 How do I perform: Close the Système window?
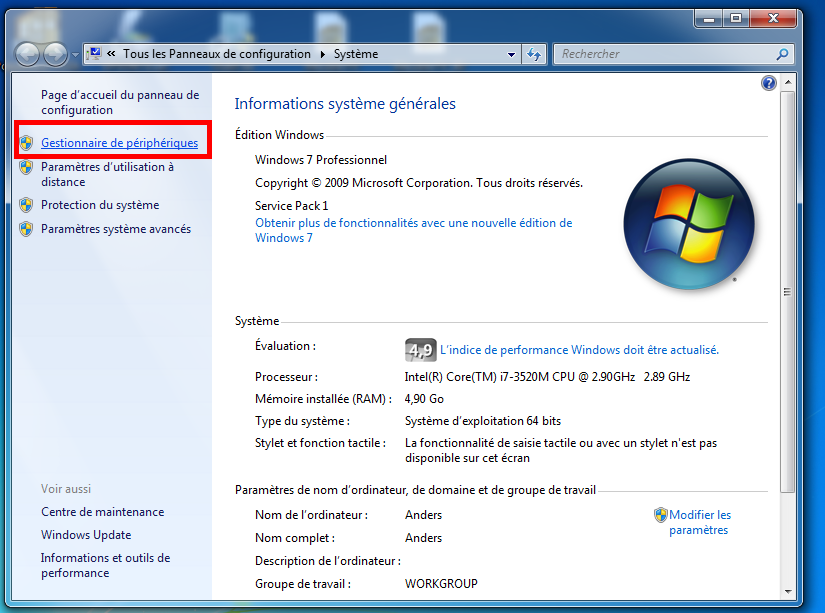click(773, 18)
